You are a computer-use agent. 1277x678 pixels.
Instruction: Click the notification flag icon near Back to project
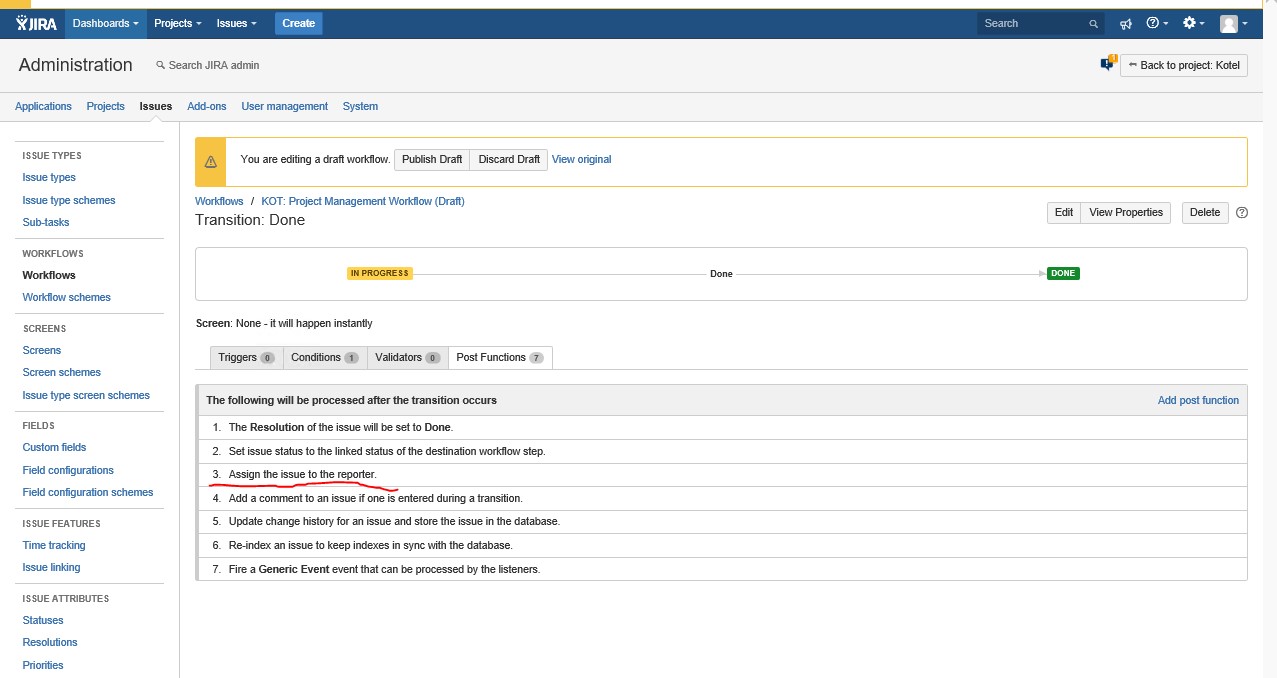coord(1107,64)
